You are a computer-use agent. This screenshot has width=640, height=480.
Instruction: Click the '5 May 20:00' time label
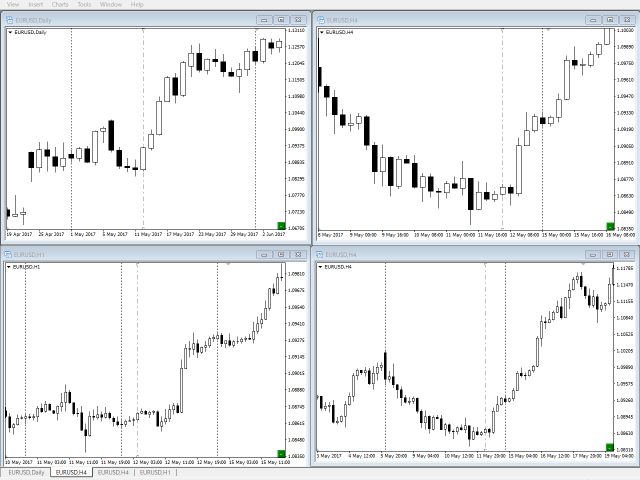click(x=394, y=456)
